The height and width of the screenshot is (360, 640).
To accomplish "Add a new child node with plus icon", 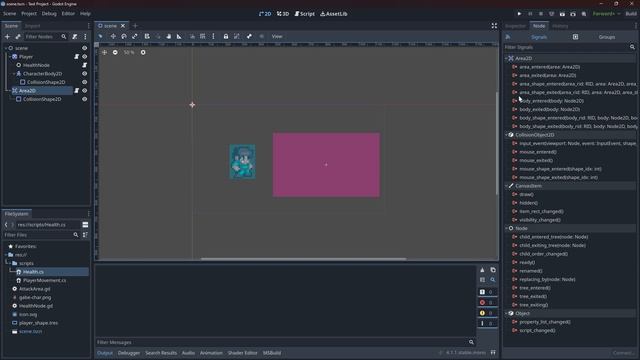I will pyautogui.click(x=7, y=37).
